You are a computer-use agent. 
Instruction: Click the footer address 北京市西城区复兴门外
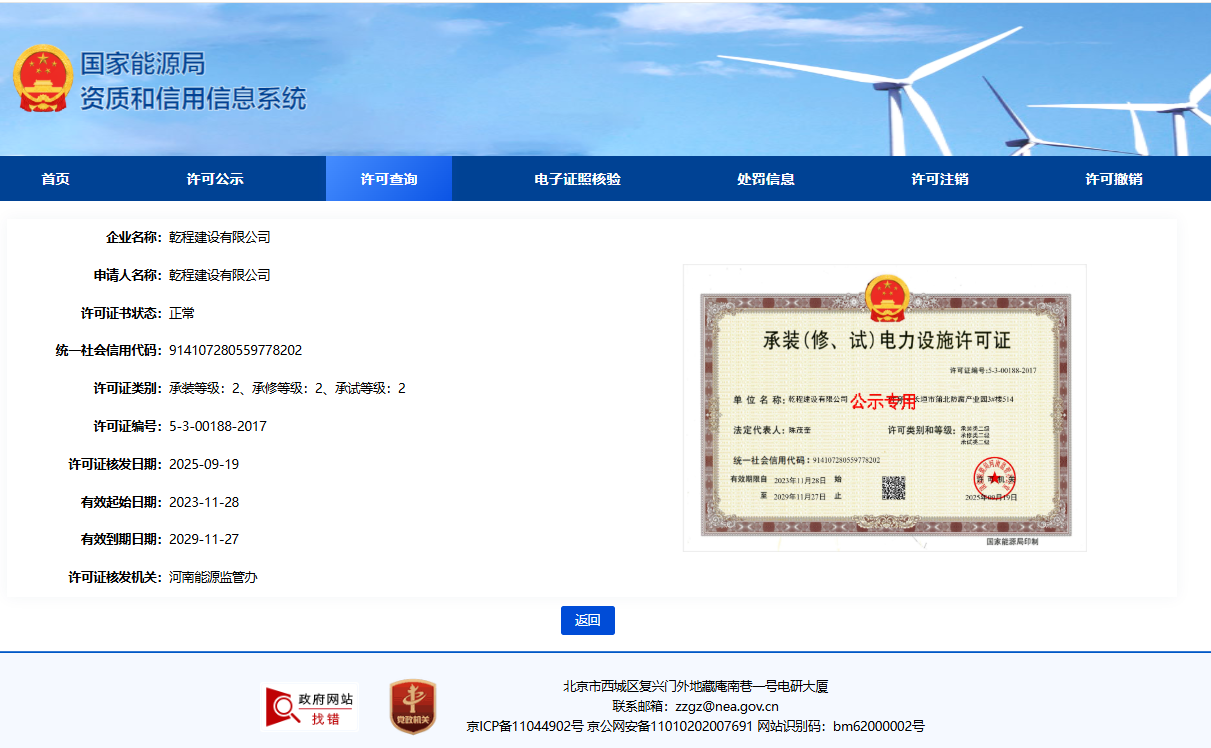(696, 686)
